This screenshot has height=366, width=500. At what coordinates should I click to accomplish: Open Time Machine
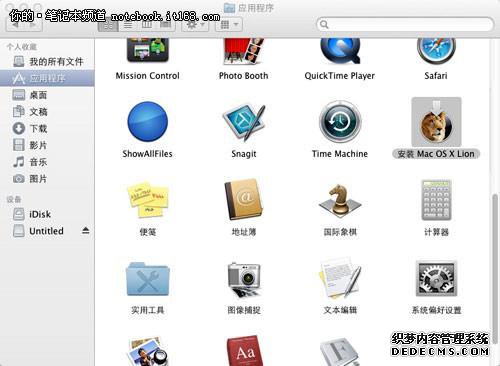click(340, 122)
